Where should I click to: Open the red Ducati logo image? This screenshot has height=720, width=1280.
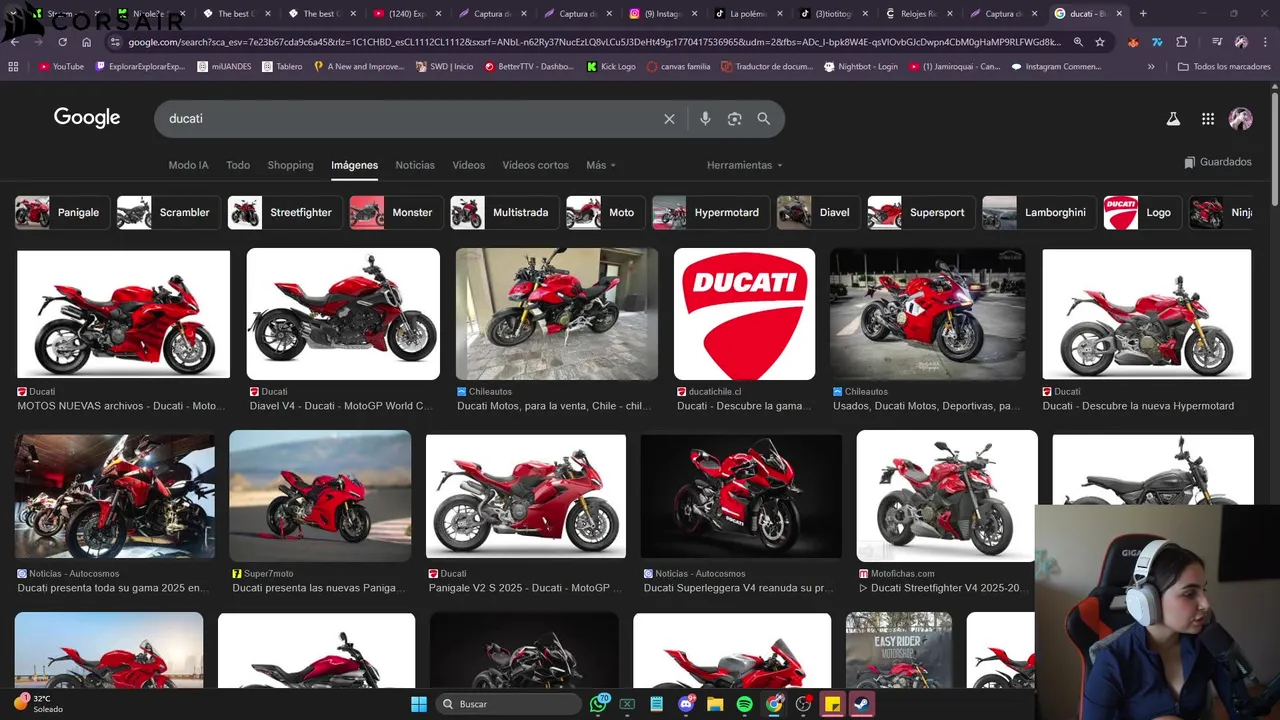(x=744, y=314)
